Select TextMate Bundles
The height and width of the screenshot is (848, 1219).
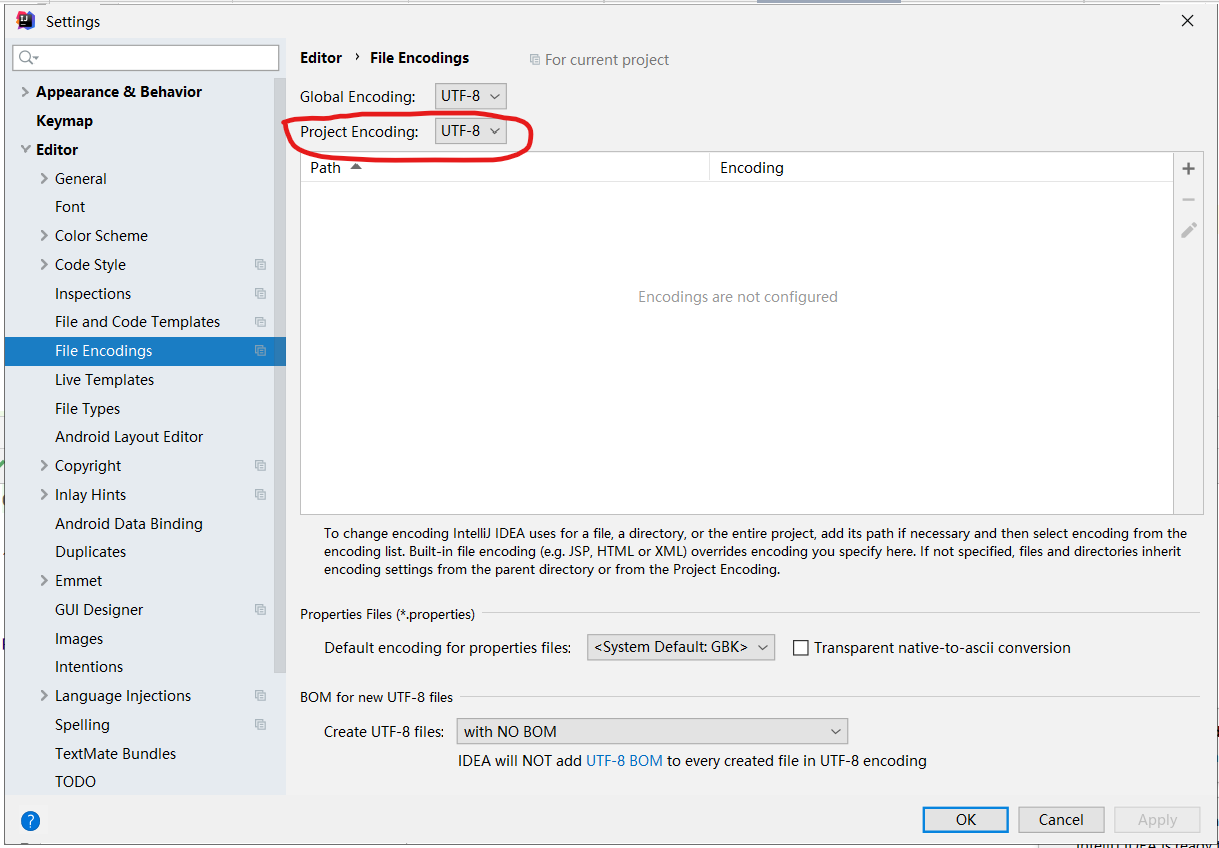click(x=115, y=754)
